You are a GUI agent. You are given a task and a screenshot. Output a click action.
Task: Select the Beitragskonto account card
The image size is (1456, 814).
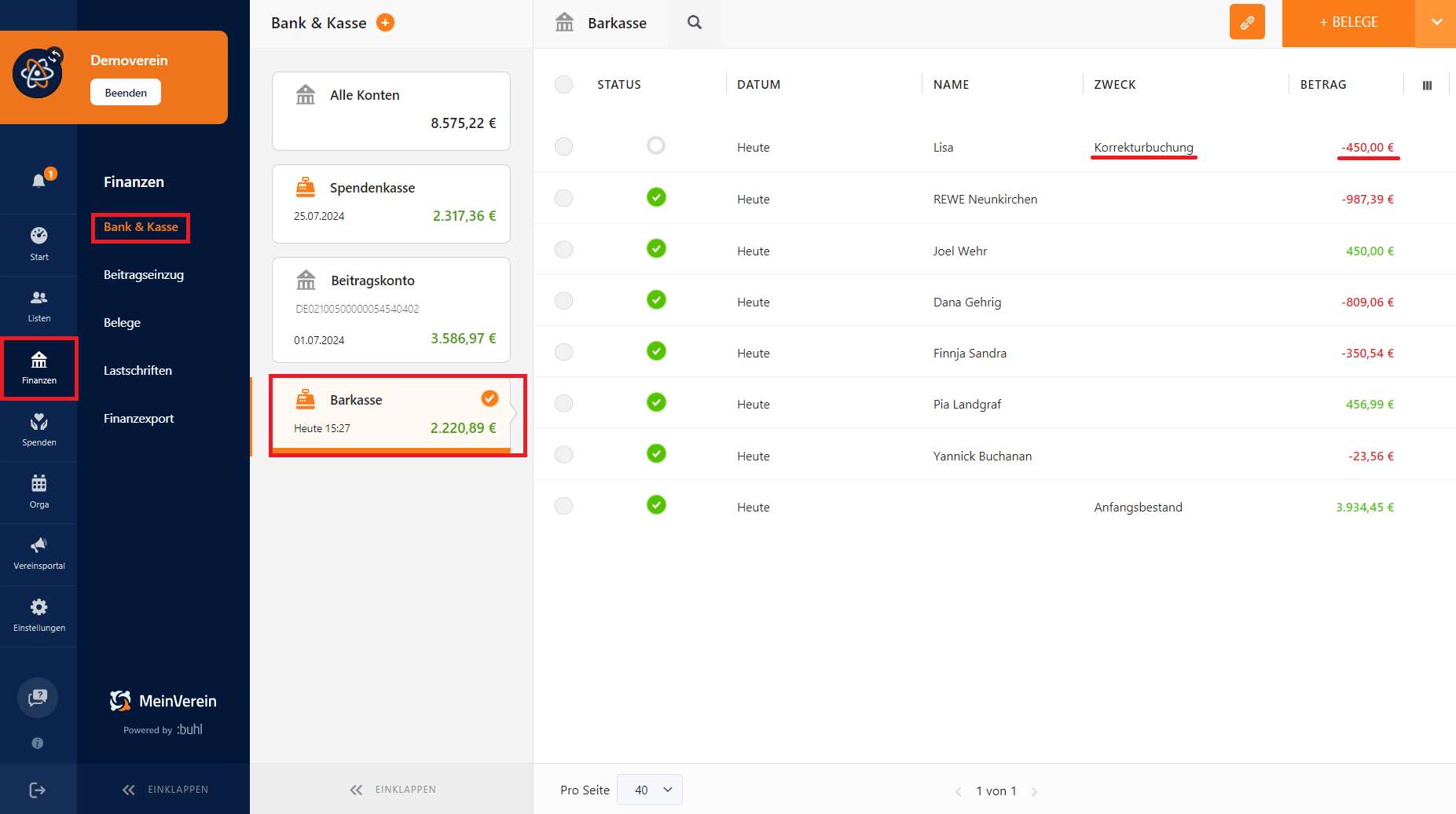pyautogui.click(x=391, y=310)
